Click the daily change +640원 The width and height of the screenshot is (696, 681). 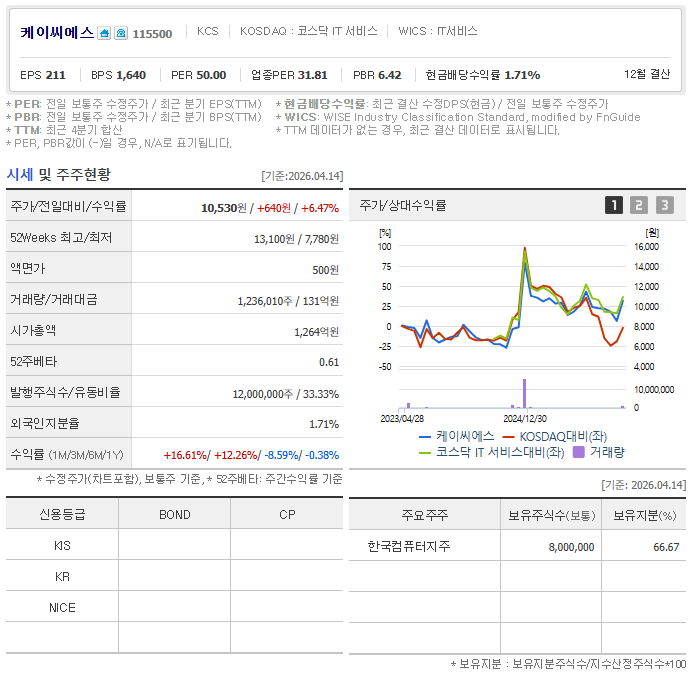point(274,208)
